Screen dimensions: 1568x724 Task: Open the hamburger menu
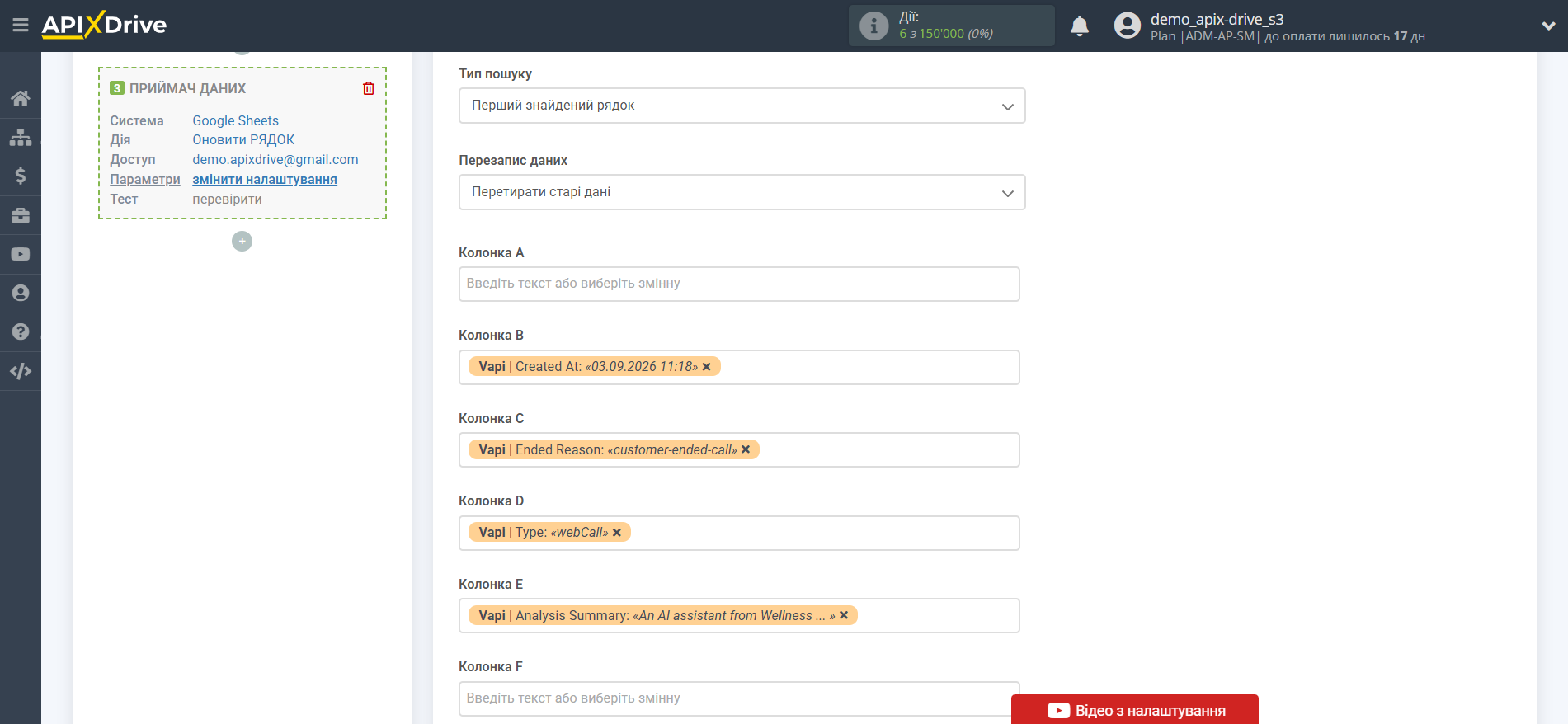coord(21,26)
